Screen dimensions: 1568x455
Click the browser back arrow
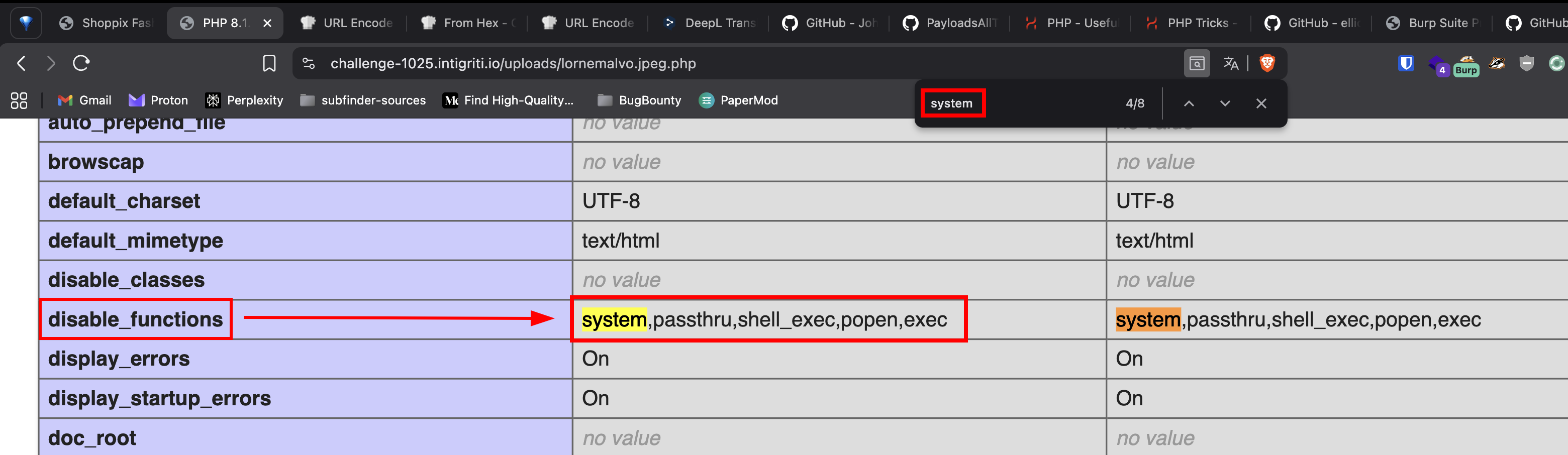(22, 63)
